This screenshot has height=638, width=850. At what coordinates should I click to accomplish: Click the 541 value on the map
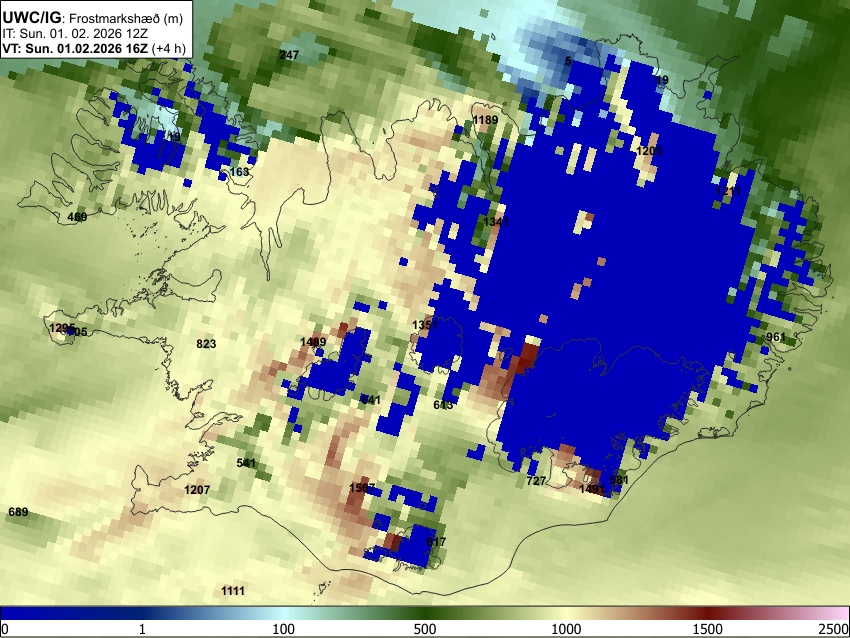click(x=246, y=463)
